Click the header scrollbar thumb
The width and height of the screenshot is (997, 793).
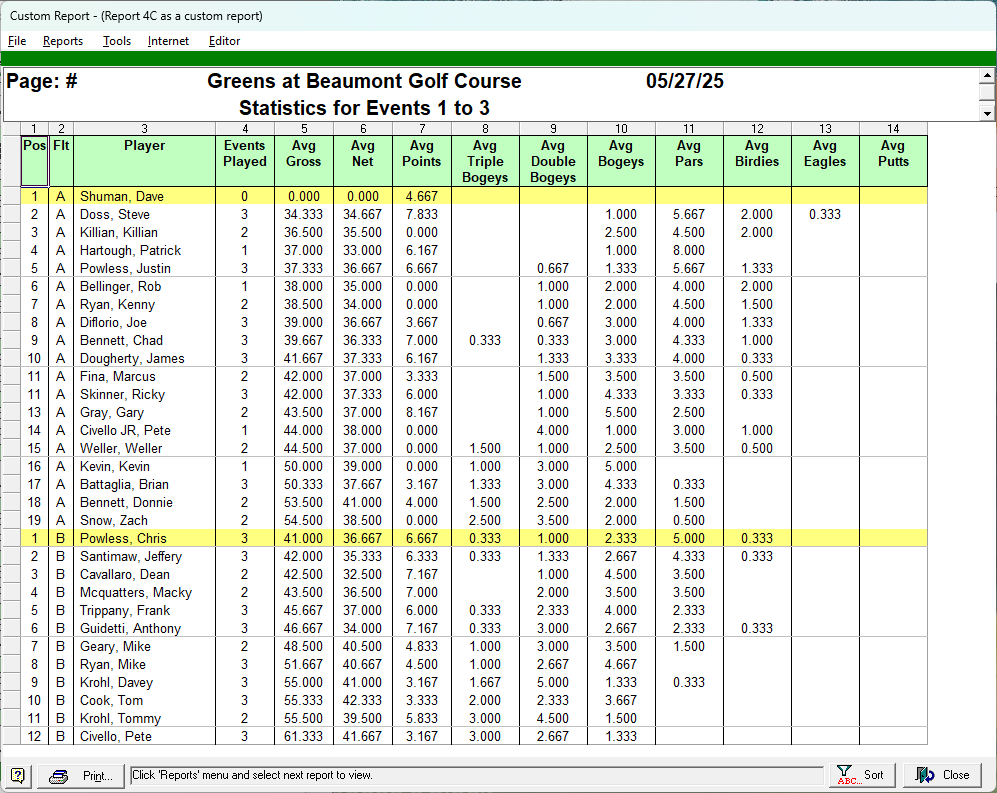coord(987,93)
